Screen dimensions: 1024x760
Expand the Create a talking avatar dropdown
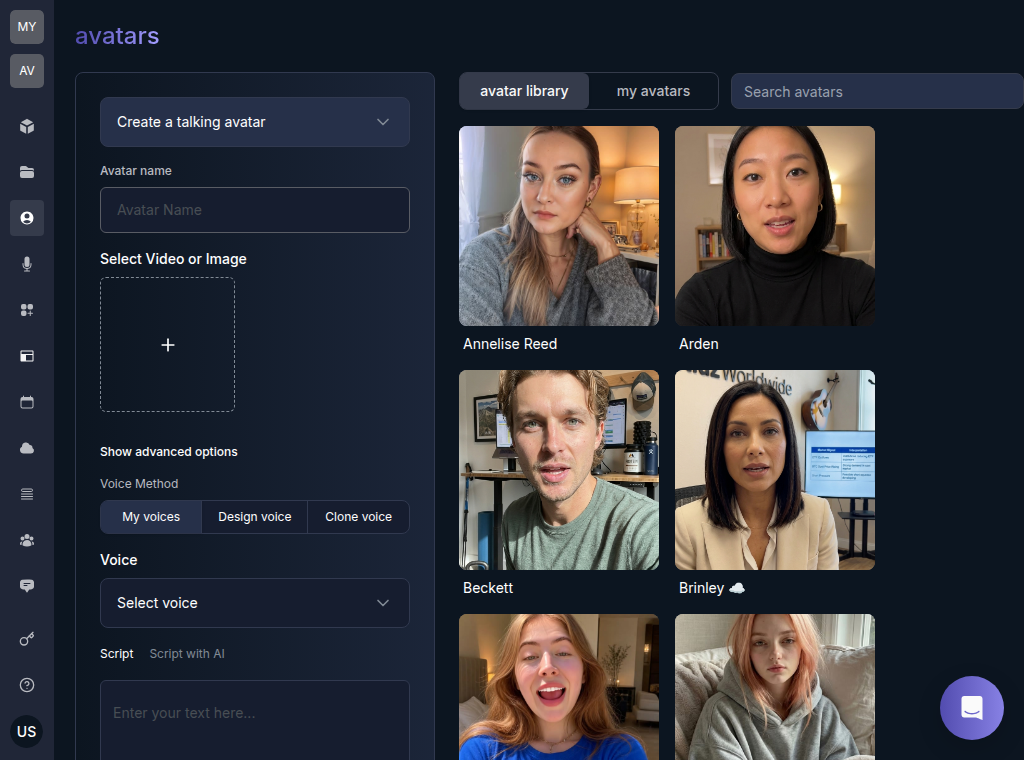coord(255,122)
